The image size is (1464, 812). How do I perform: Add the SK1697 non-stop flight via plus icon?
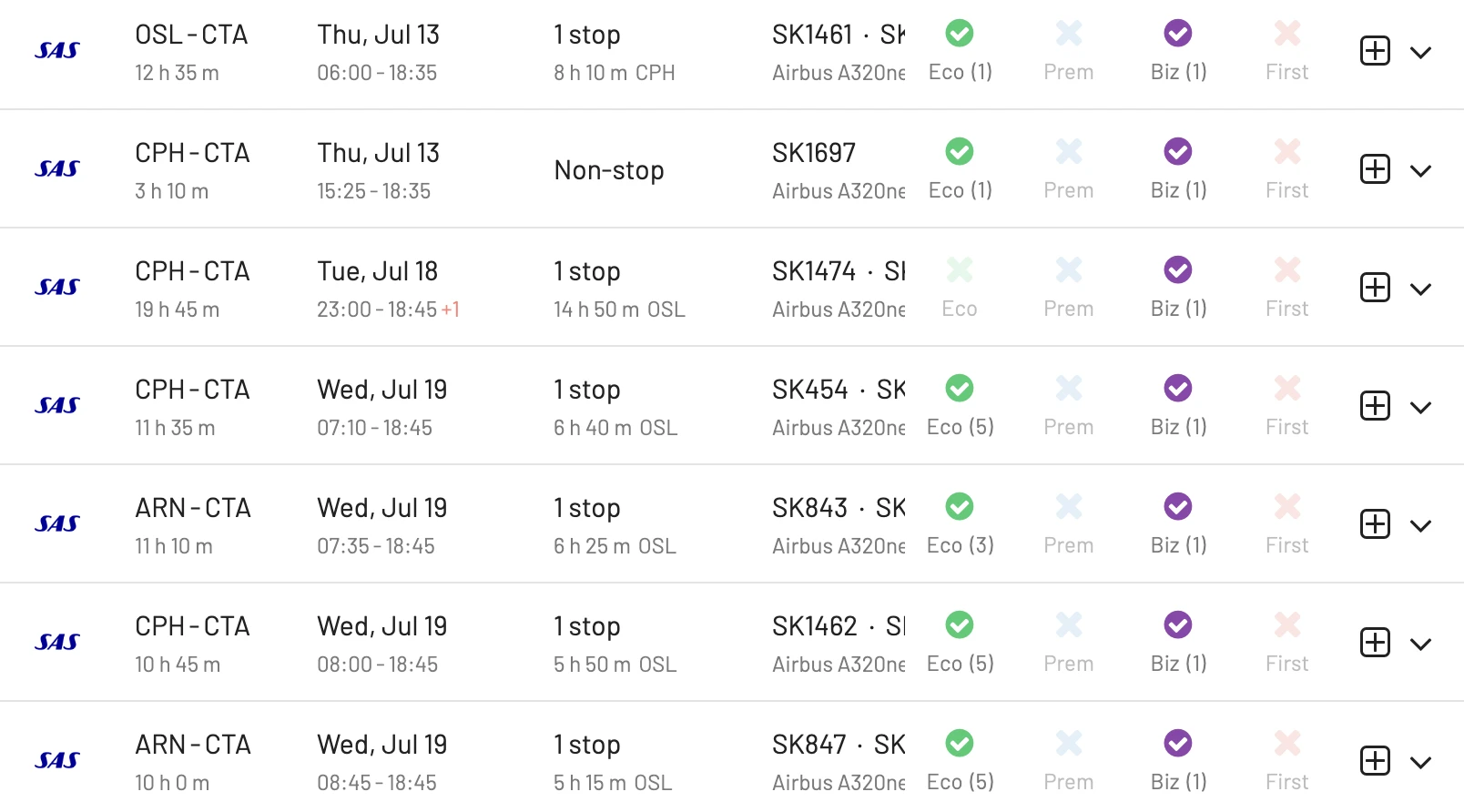pyautogui.click(x=1375, y=169)
